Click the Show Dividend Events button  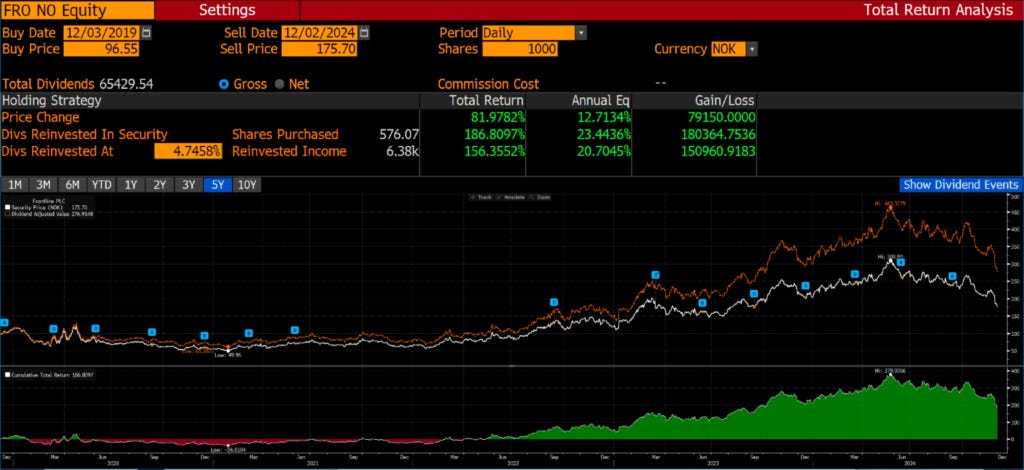click(961, 185)
